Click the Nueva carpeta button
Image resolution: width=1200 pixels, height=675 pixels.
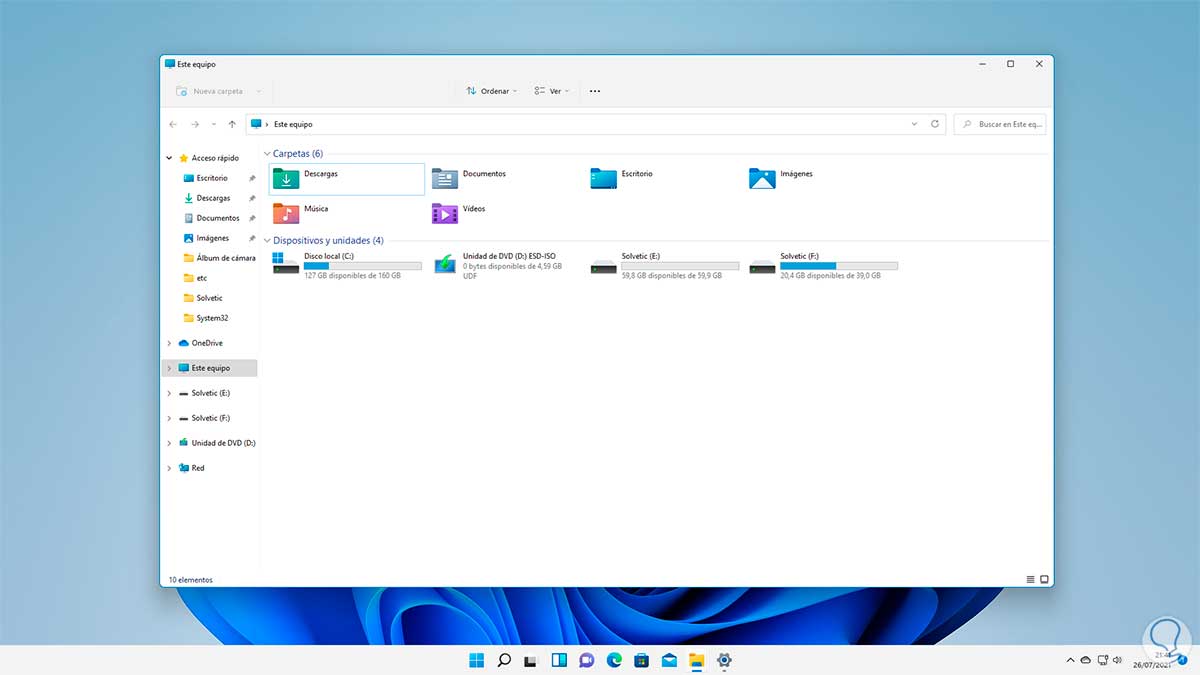(x=216, y=91)
